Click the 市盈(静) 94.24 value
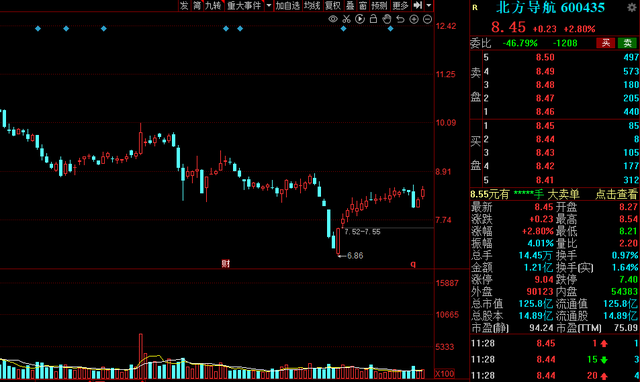 pyautogui.click(x=541, y=328)
